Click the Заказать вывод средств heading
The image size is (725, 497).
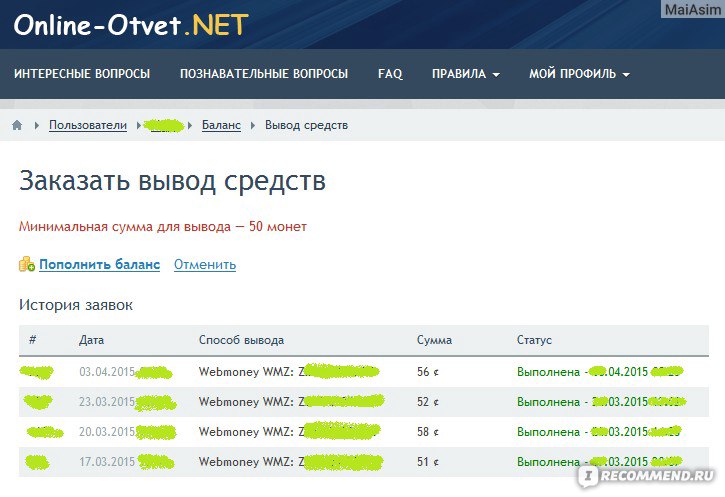172,181
